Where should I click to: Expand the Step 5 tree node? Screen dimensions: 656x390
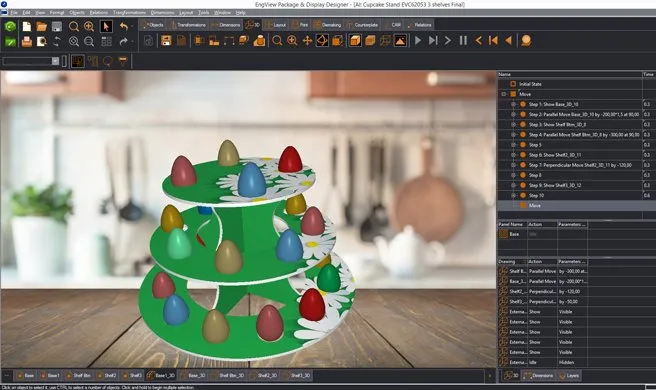[513, 145]
